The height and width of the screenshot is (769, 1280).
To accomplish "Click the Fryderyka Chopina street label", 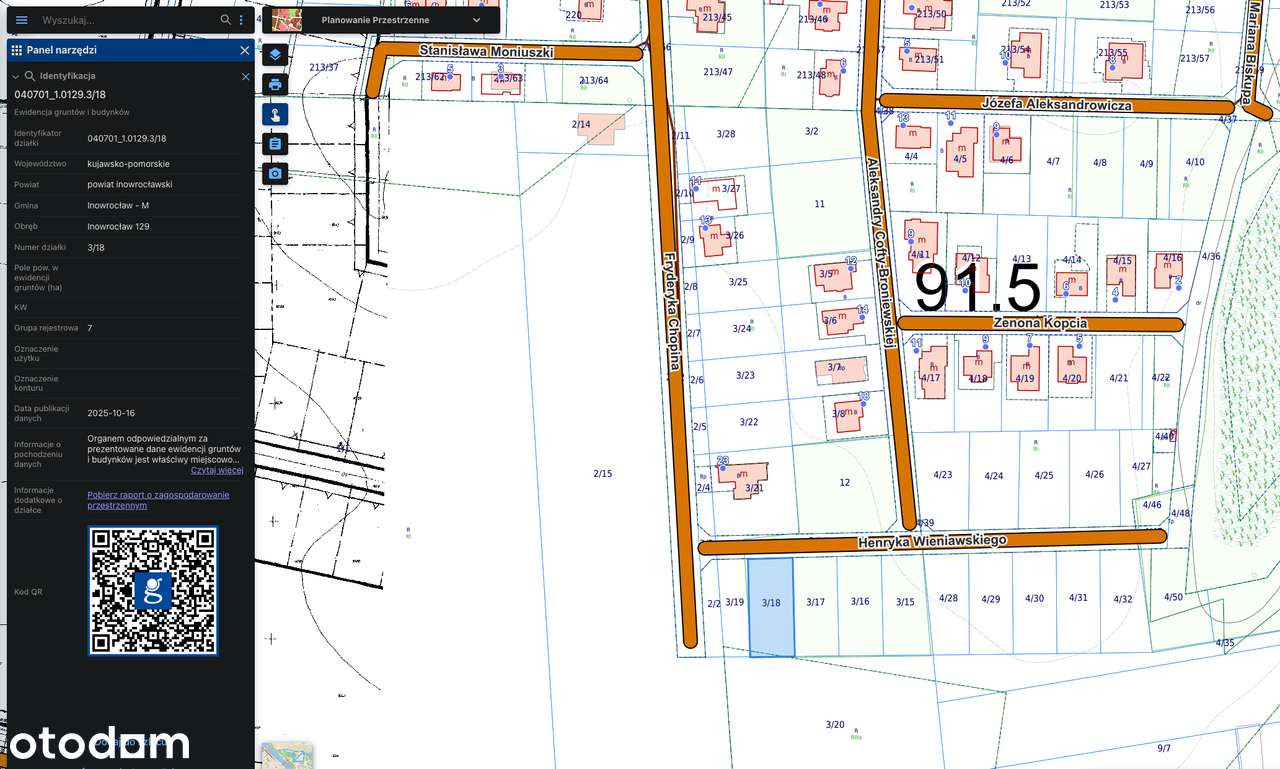I will click(x=674, y=310).
